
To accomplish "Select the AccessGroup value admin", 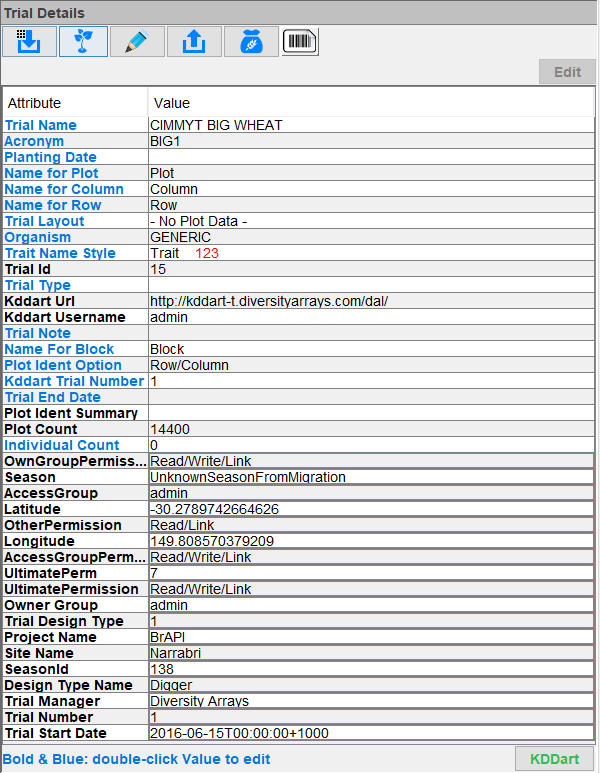I will [x=371, y=493].
